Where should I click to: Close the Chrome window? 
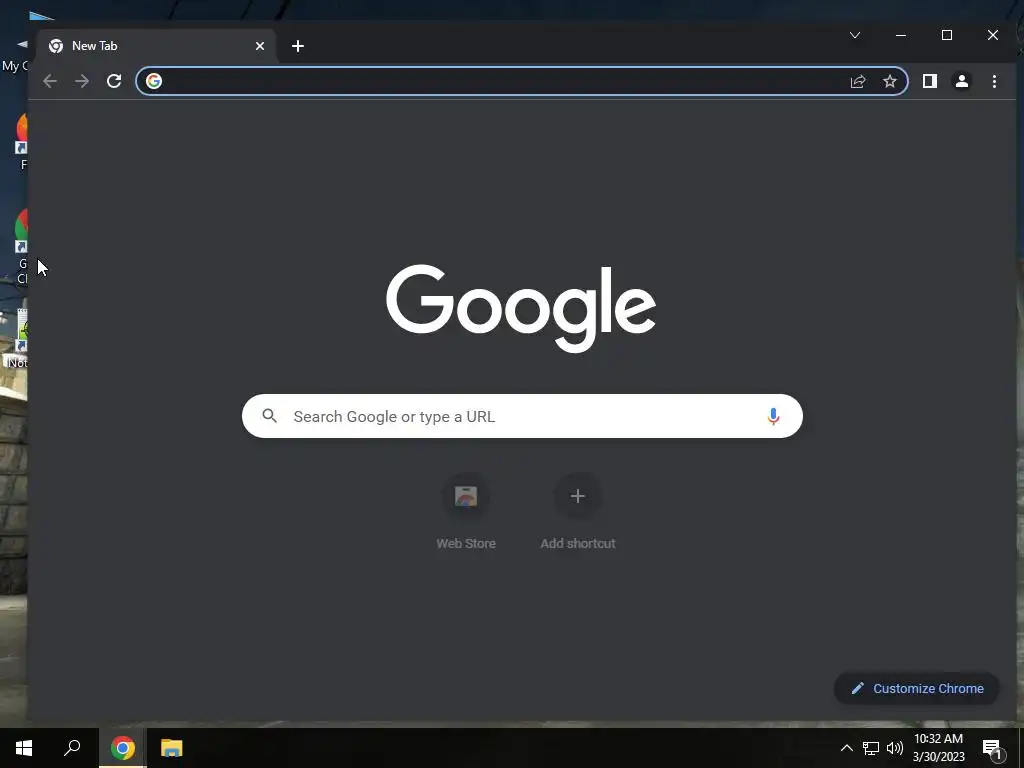[993, 35]
